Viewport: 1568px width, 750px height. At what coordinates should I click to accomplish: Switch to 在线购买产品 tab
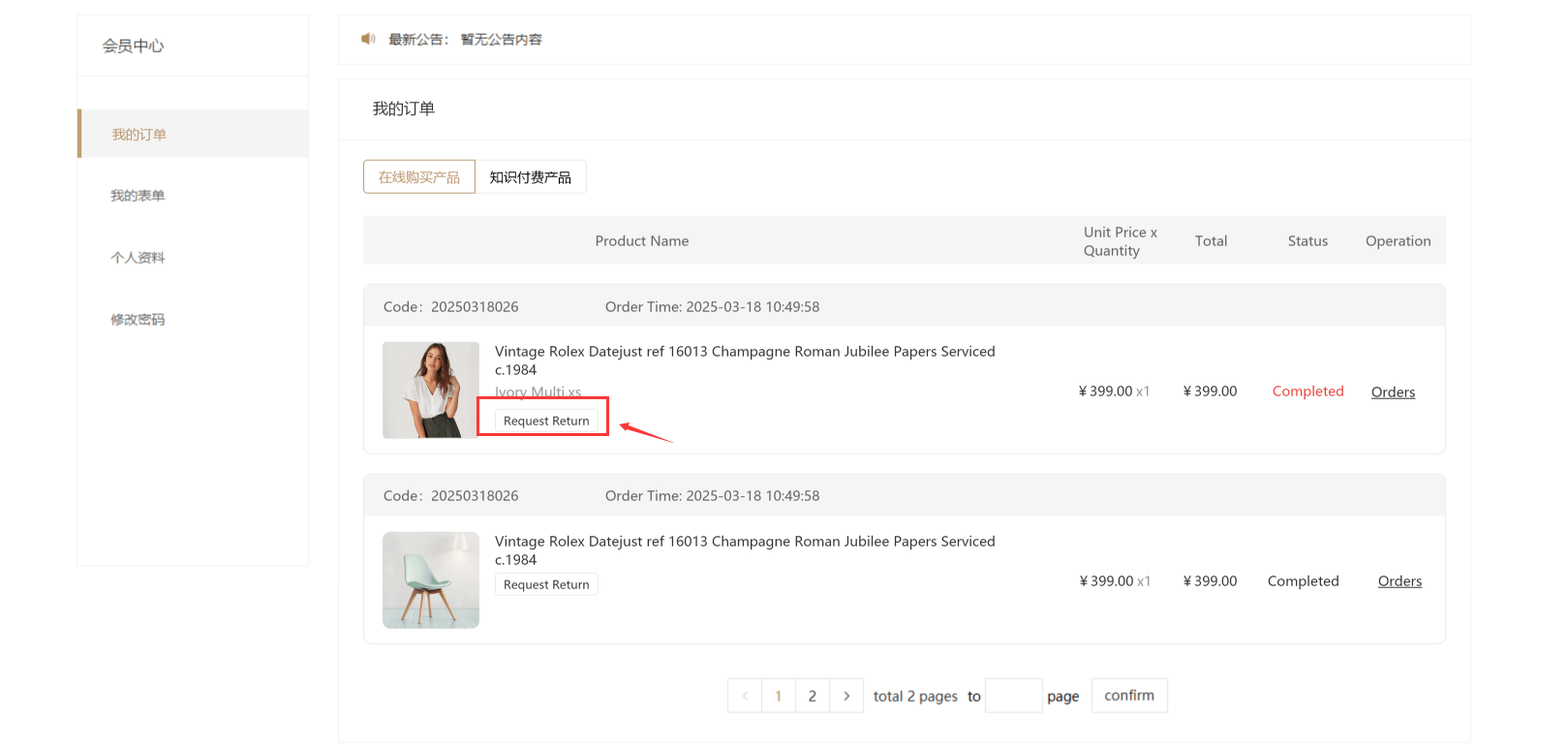tap(419, 177)
